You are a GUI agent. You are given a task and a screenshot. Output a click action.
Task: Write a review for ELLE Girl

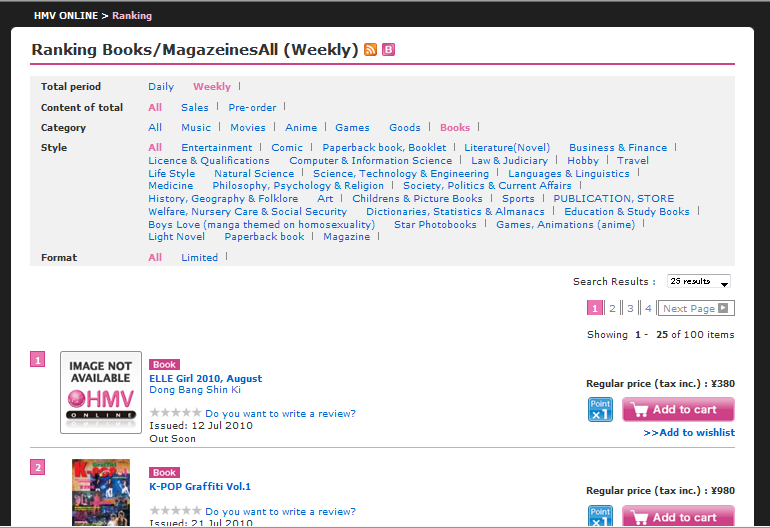(280, 414)
